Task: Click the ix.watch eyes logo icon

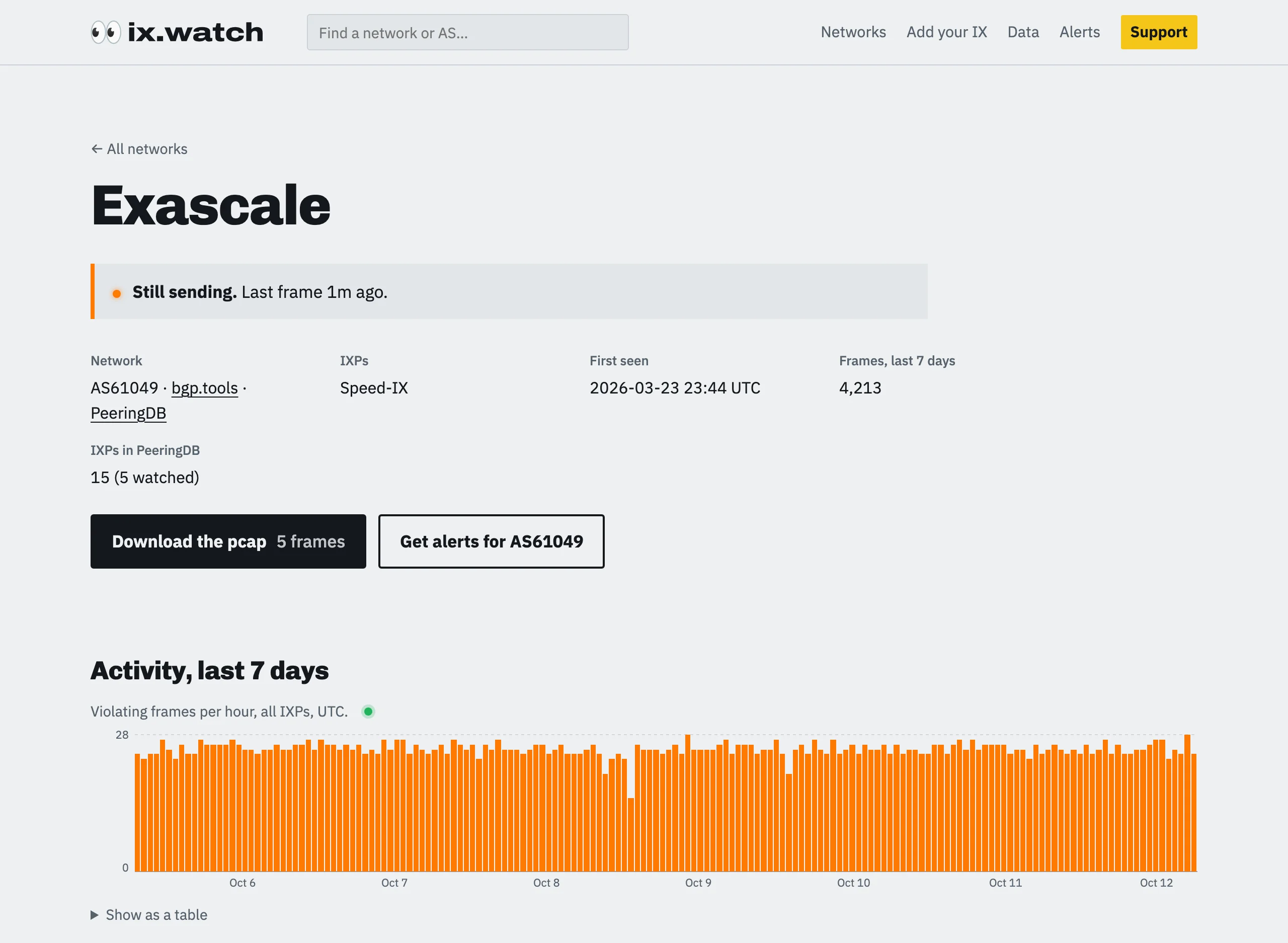Action: [106, 32]
